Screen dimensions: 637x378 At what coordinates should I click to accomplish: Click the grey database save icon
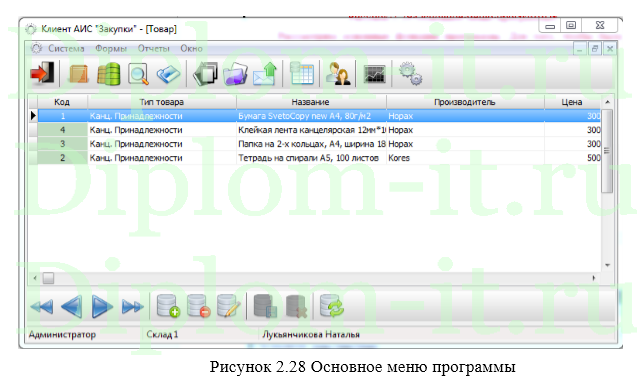(x=265, y=306)
